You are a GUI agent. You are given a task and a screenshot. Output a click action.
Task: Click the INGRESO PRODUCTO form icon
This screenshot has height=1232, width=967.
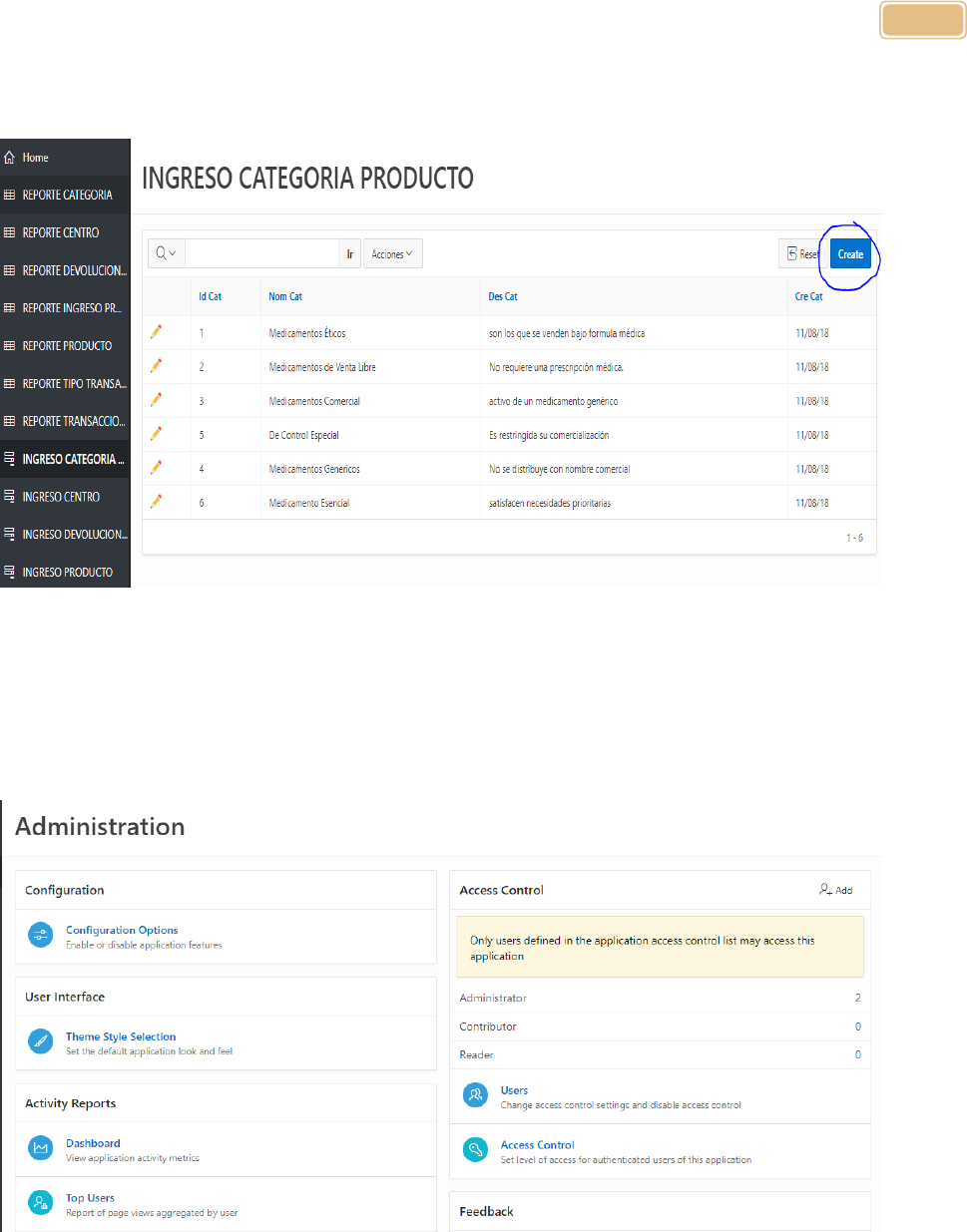coord(10,573)
